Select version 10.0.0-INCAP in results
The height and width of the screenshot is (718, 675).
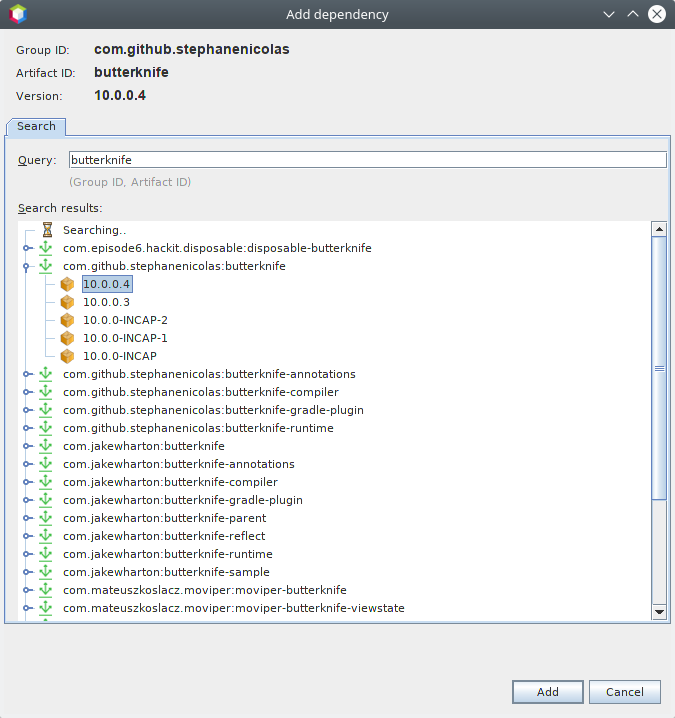[x=119, y=356]
